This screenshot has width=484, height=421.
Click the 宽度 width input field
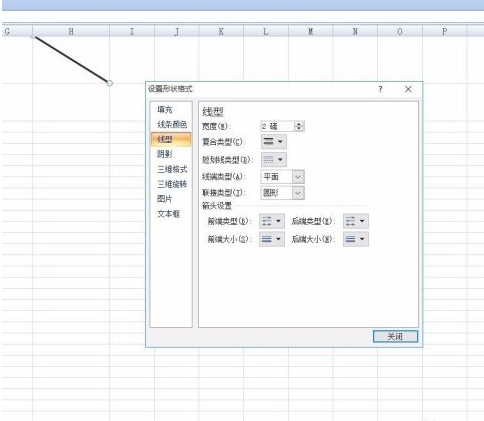tap(277, 126)
